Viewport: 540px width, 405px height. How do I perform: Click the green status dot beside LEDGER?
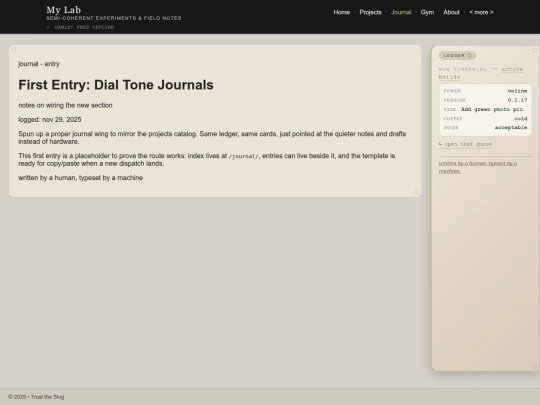[469, 55]
